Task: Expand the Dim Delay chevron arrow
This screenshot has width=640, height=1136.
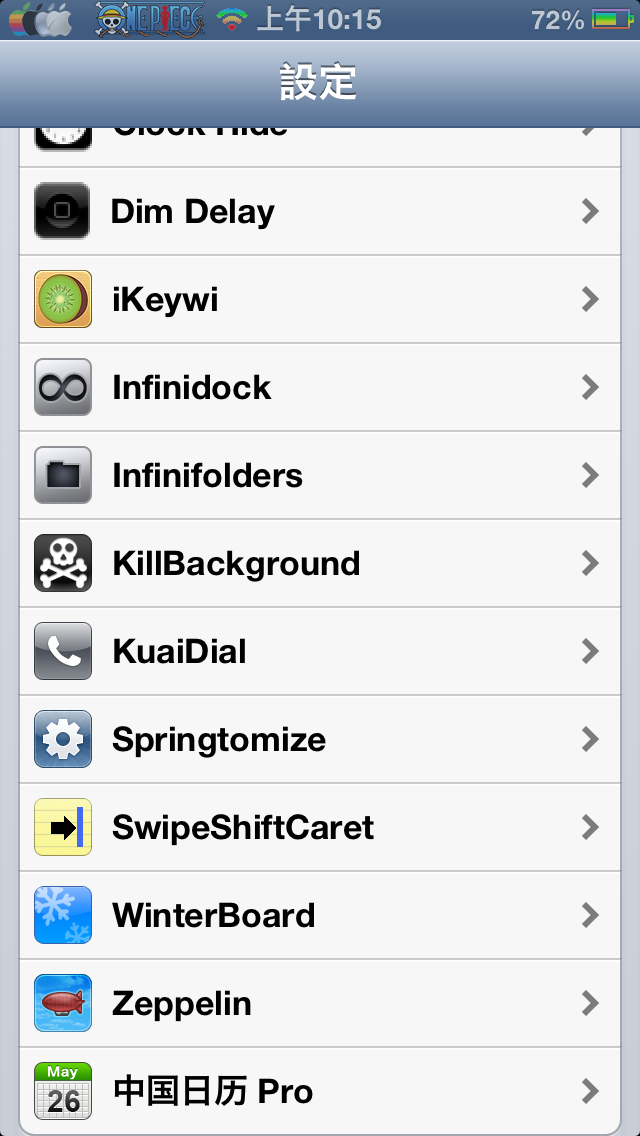Action: click(x=591, y=212)
